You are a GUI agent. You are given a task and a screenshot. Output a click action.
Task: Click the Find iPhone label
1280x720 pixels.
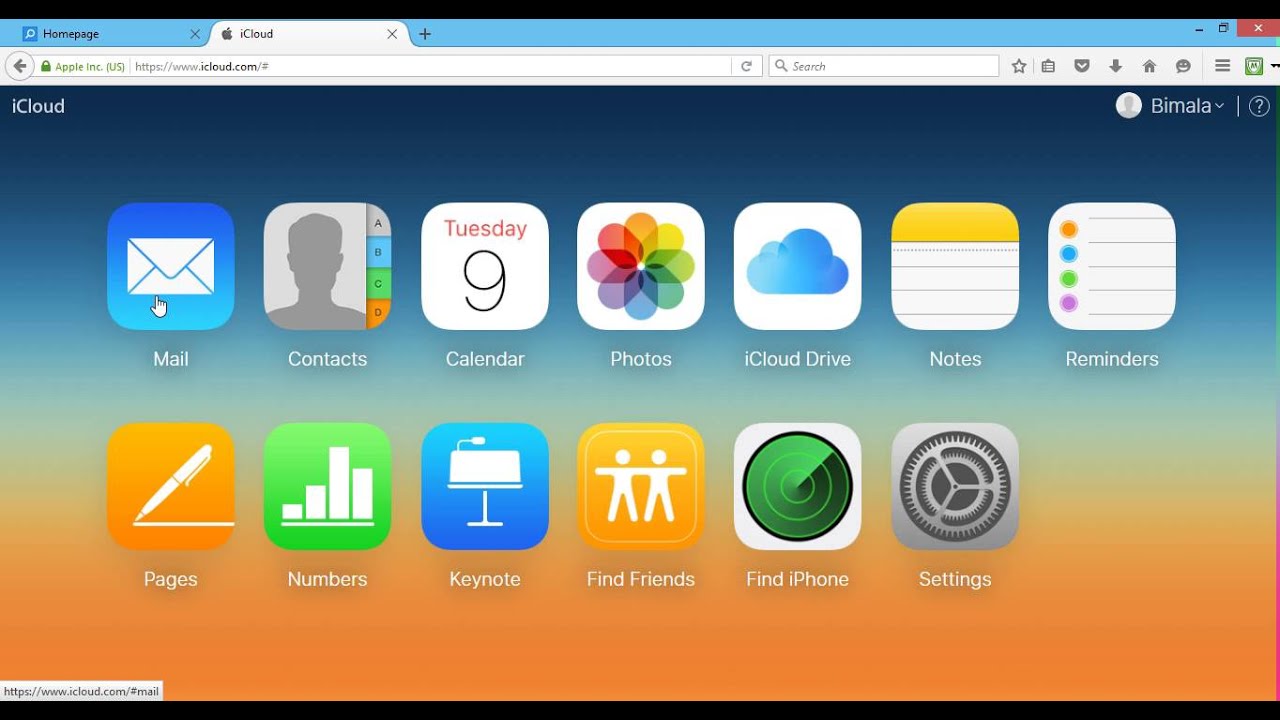798,579
